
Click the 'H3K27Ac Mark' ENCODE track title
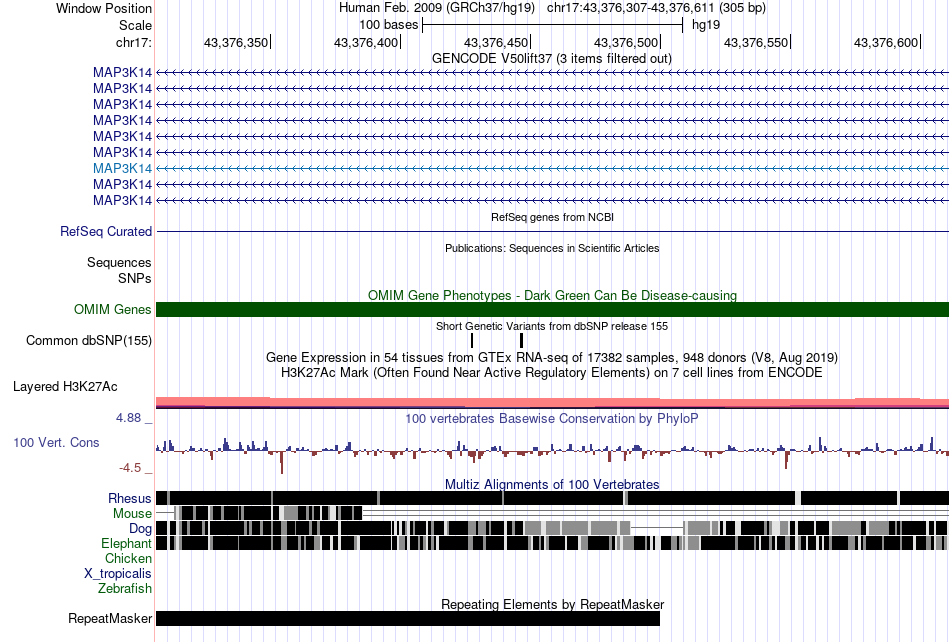pyautogui.click(x=552, y=372)
